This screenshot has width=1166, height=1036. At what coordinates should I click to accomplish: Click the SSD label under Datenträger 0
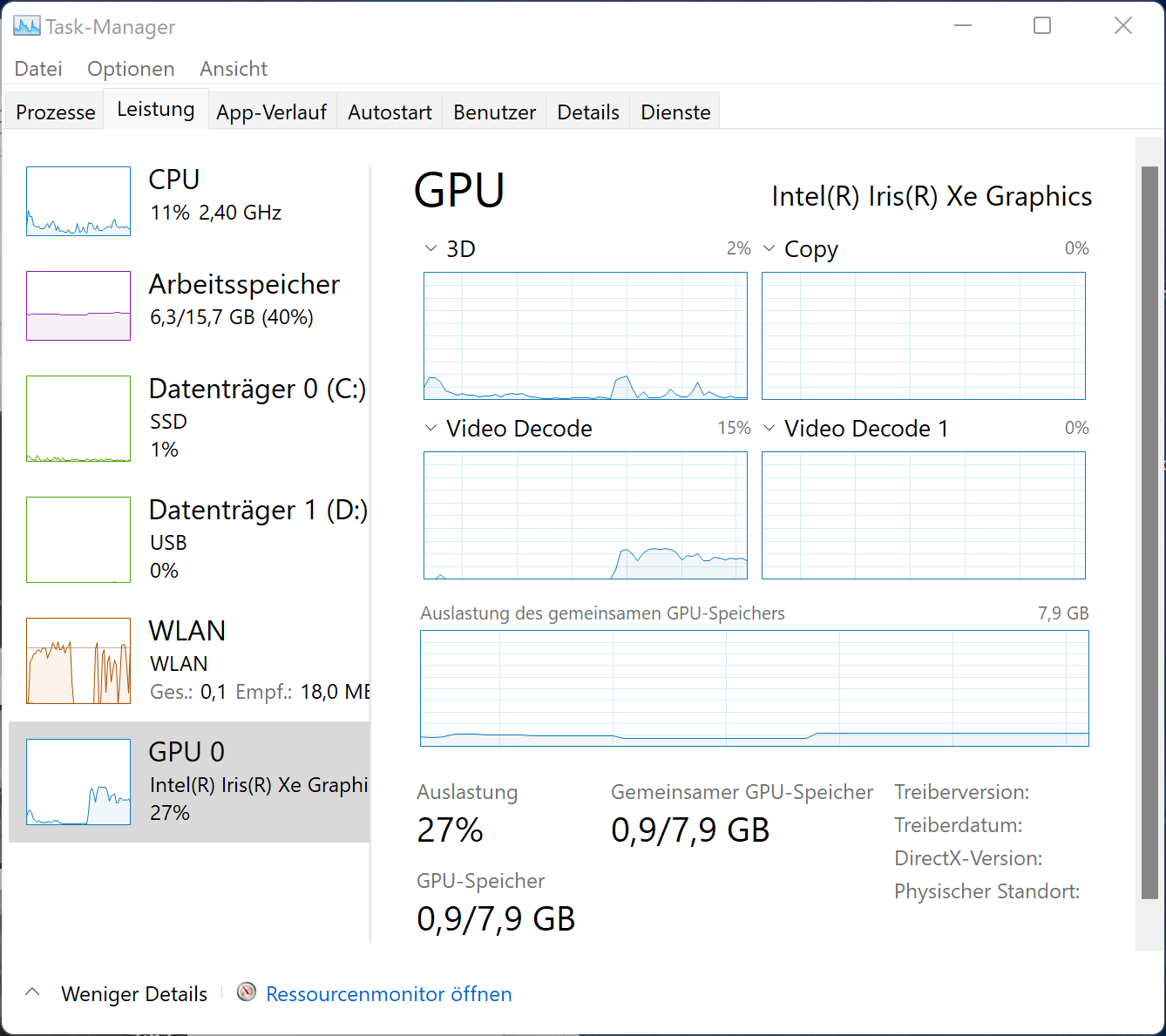click(x=168, y=421)
